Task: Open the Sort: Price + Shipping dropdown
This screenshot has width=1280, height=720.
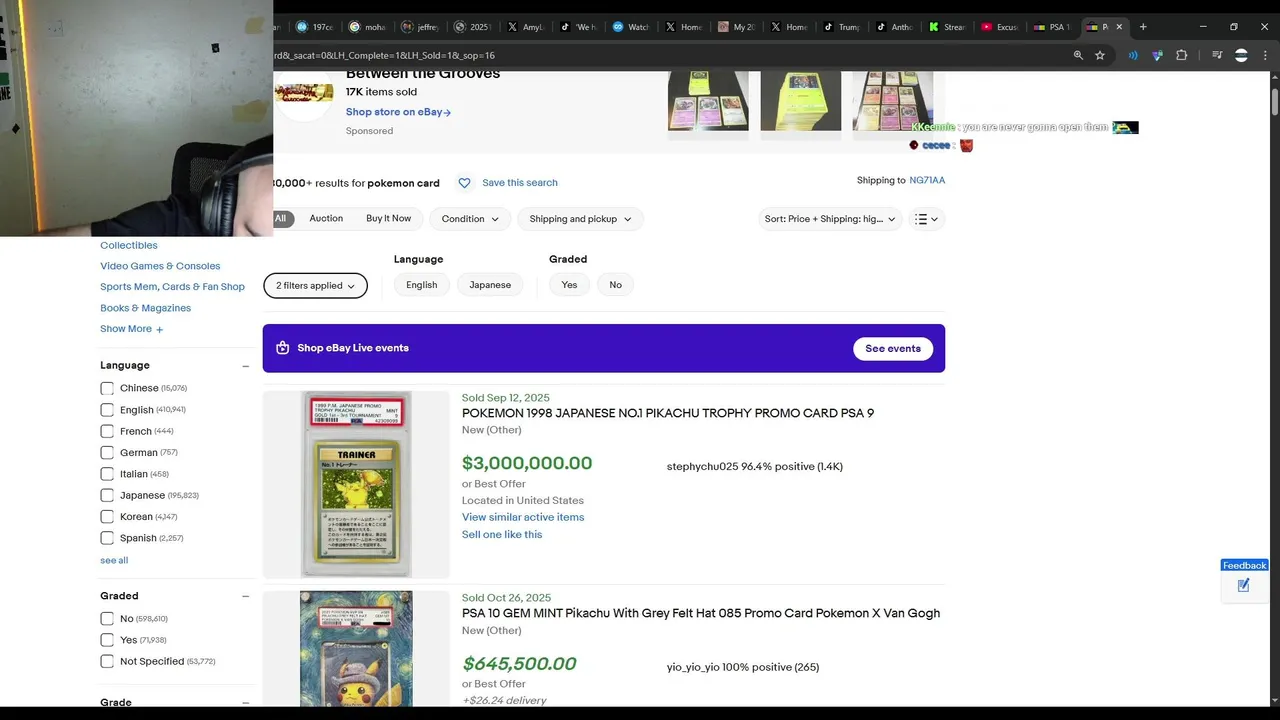Action: (830, 219)
